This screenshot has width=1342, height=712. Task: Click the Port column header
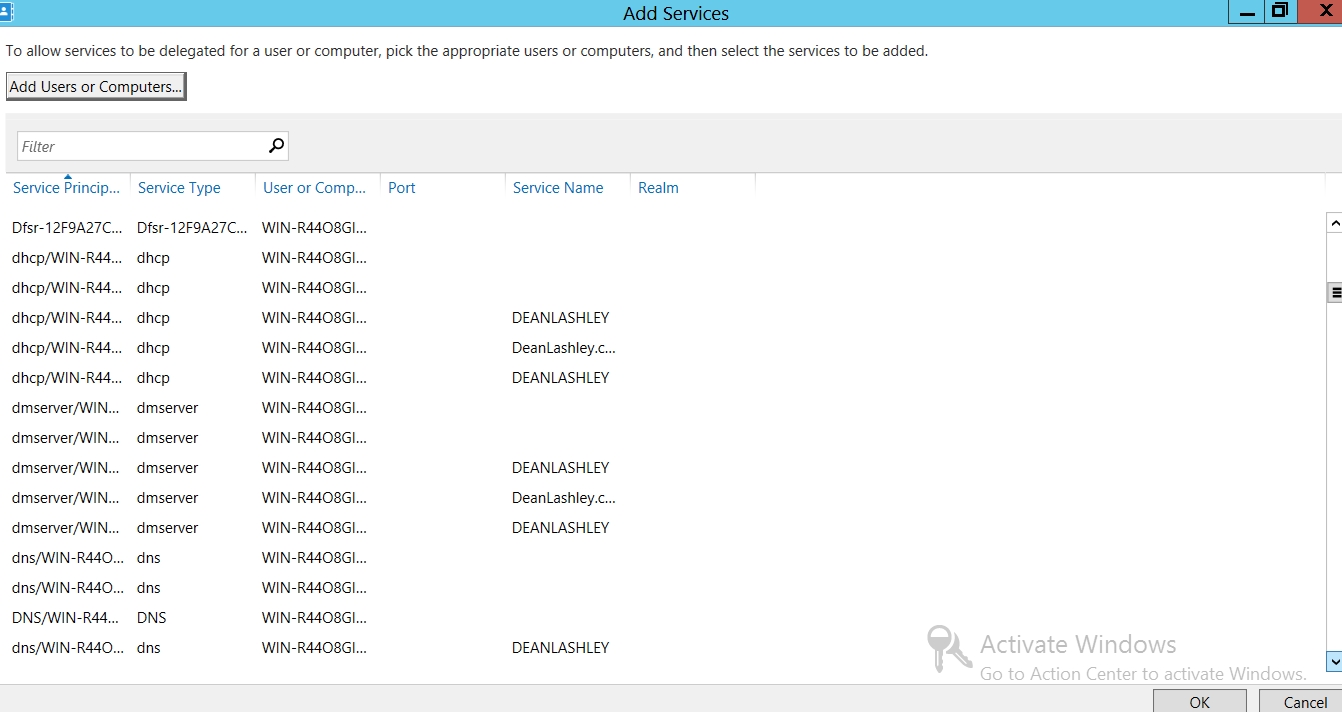(x=402, y=188)
